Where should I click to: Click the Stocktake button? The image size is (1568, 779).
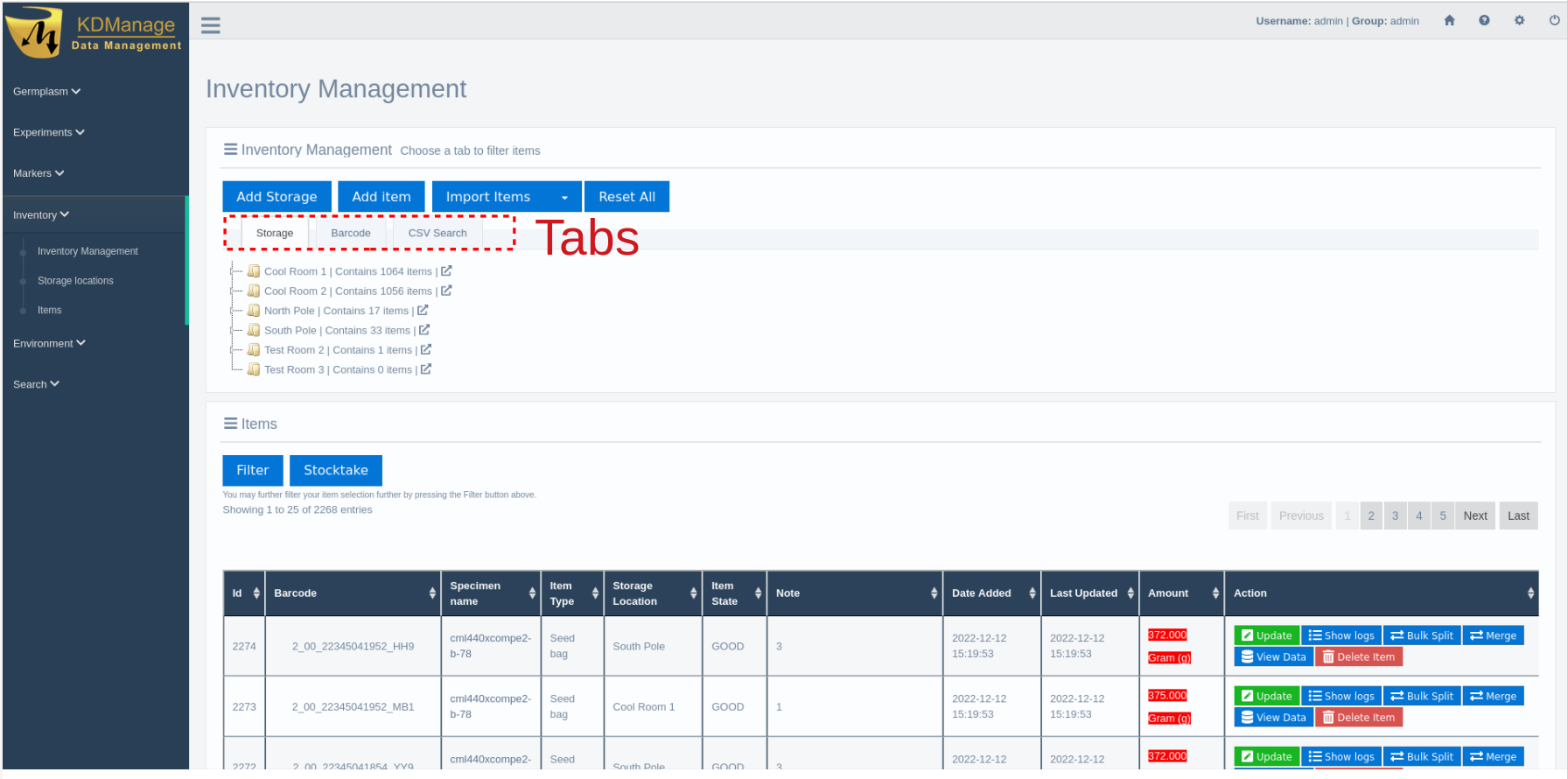click(x=335, y=471)
